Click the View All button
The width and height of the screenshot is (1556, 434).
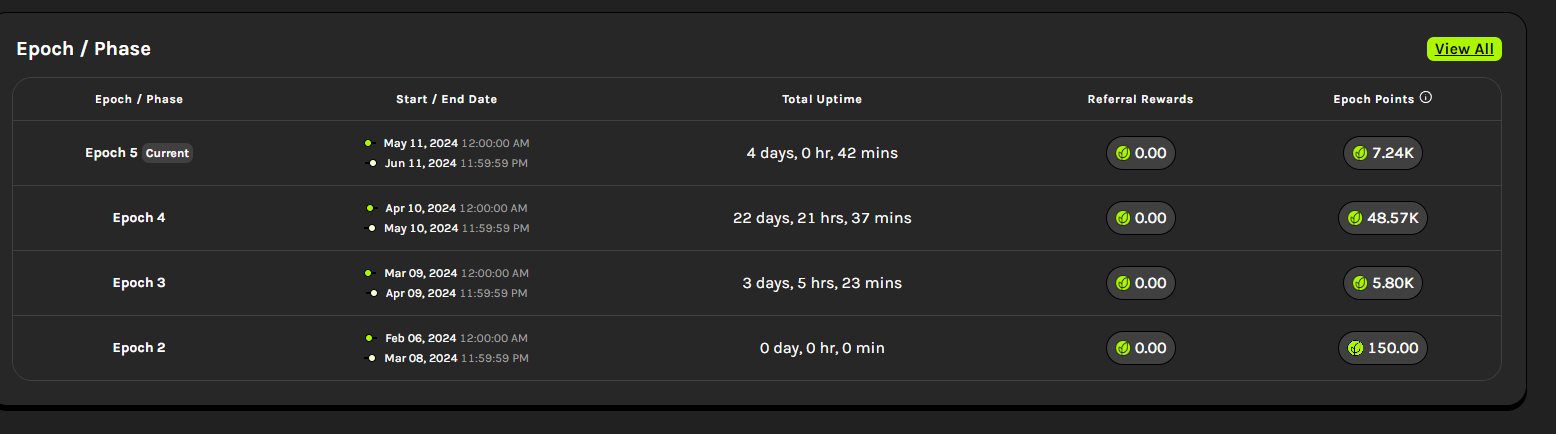[x=1464, y=49]
